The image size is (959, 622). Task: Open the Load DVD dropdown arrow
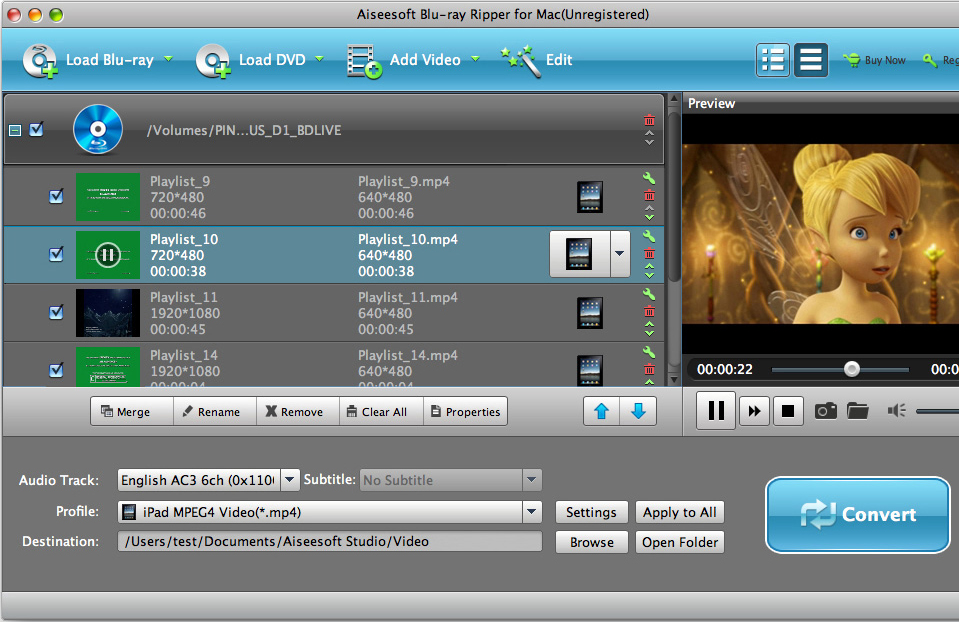pos(319,59)
